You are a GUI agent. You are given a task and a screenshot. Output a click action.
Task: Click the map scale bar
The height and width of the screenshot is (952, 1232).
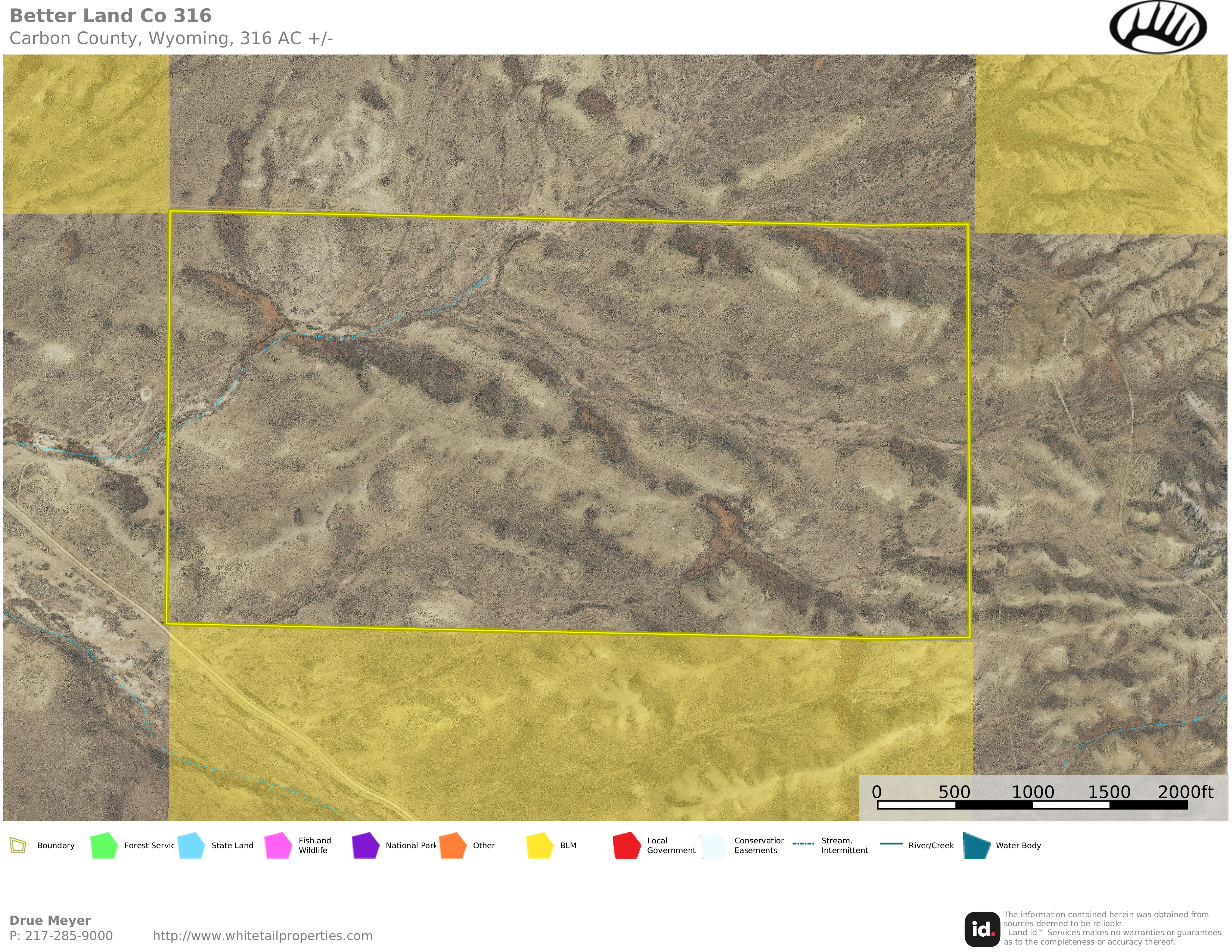(1032, 805)
